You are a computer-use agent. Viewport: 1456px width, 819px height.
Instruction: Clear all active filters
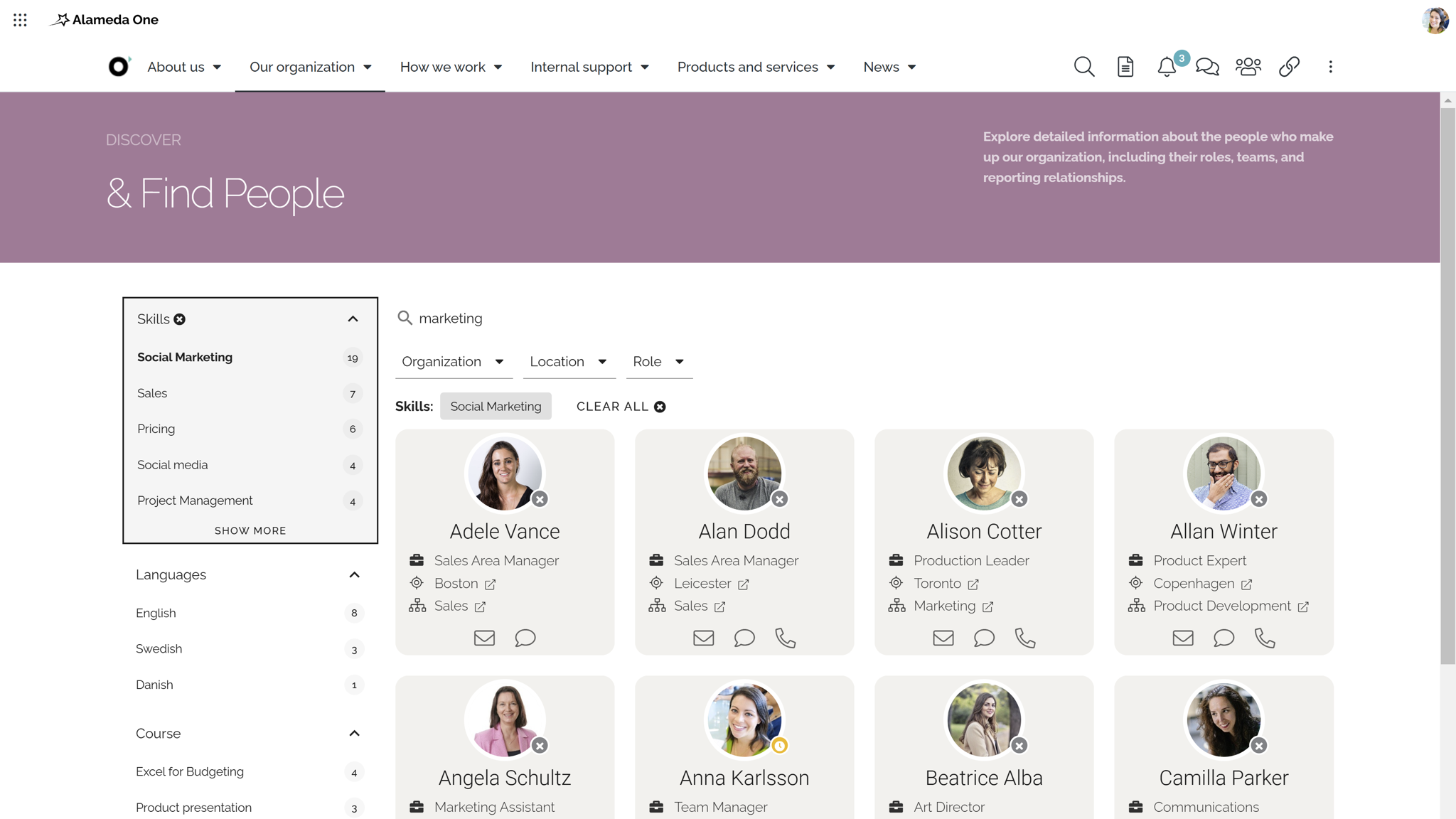(x=621, y=407)
